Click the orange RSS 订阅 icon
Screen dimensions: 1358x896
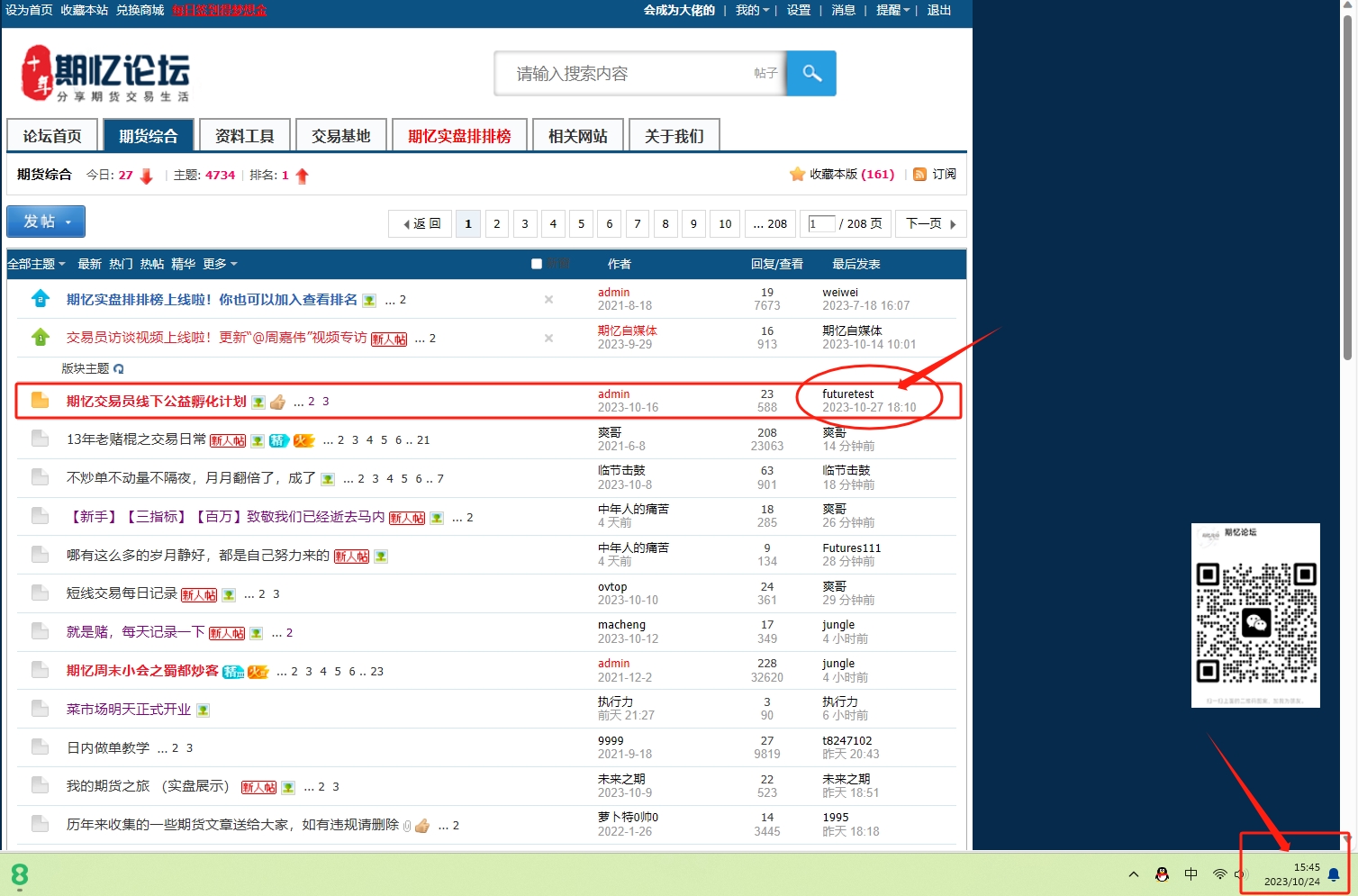click(919, 174)
